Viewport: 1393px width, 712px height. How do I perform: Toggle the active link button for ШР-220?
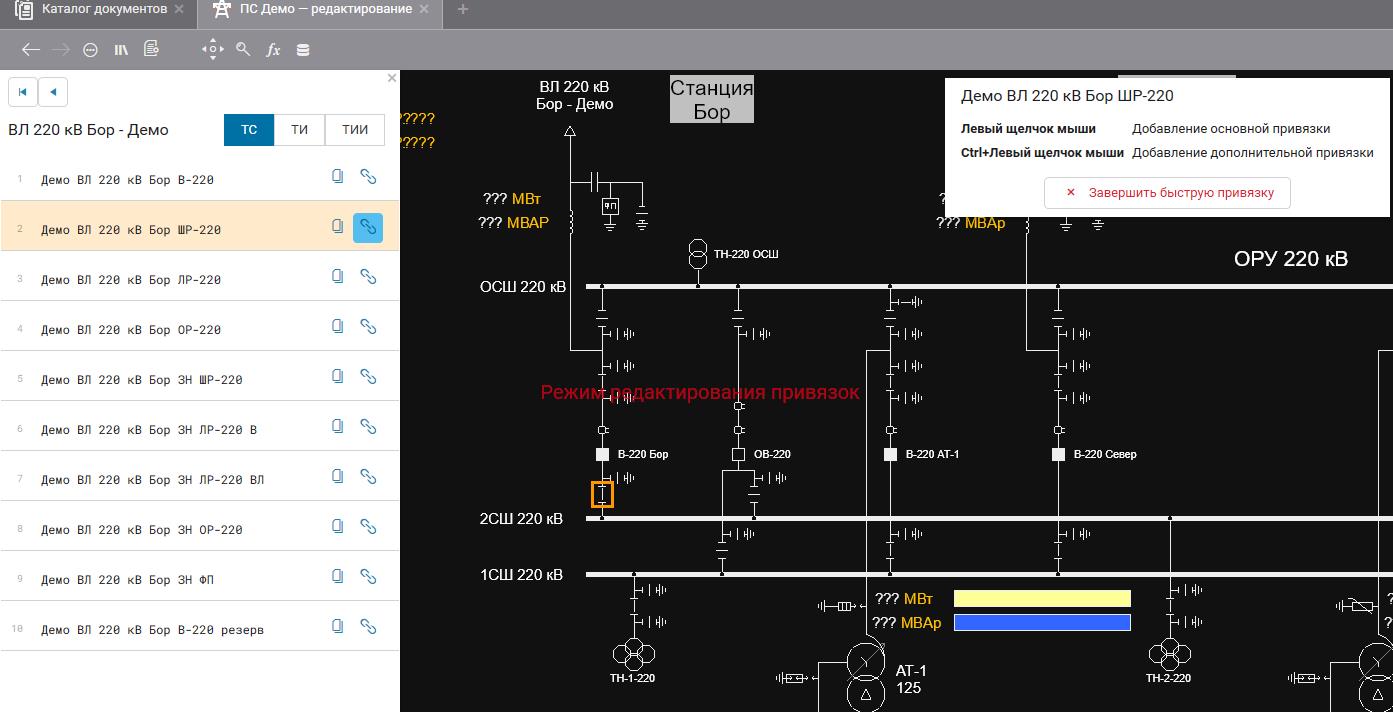pos(368,227)
